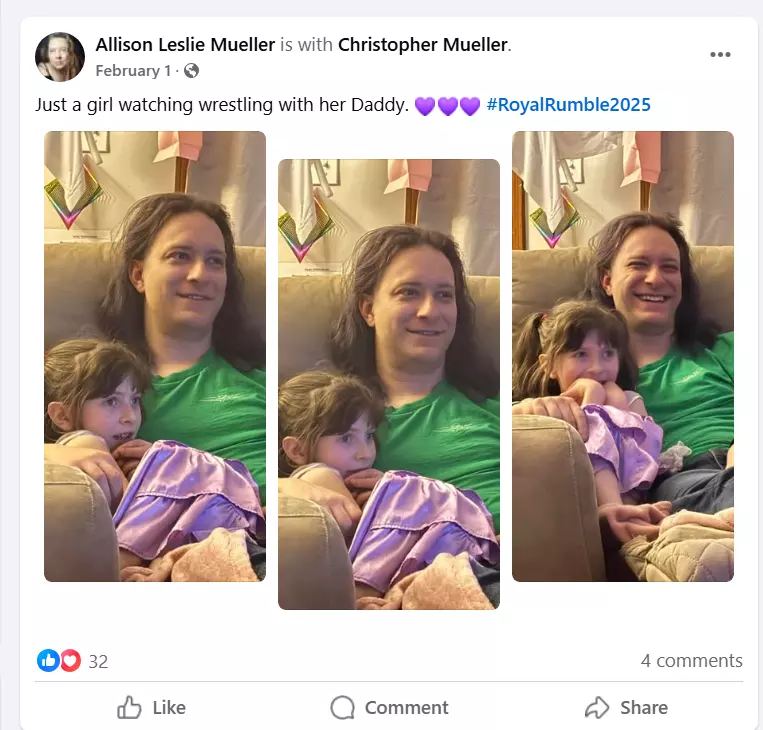This screenshot has height=730, width=763.
Task: Share the post
Action: [x=626, y=707]
